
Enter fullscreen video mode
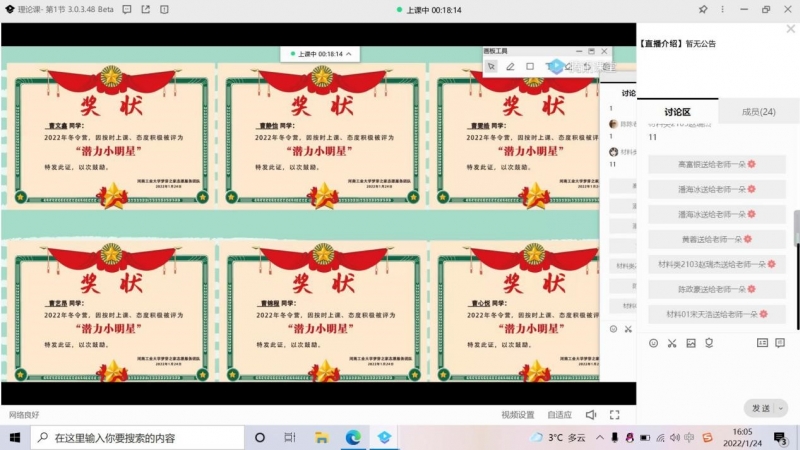tap(618, 414)
